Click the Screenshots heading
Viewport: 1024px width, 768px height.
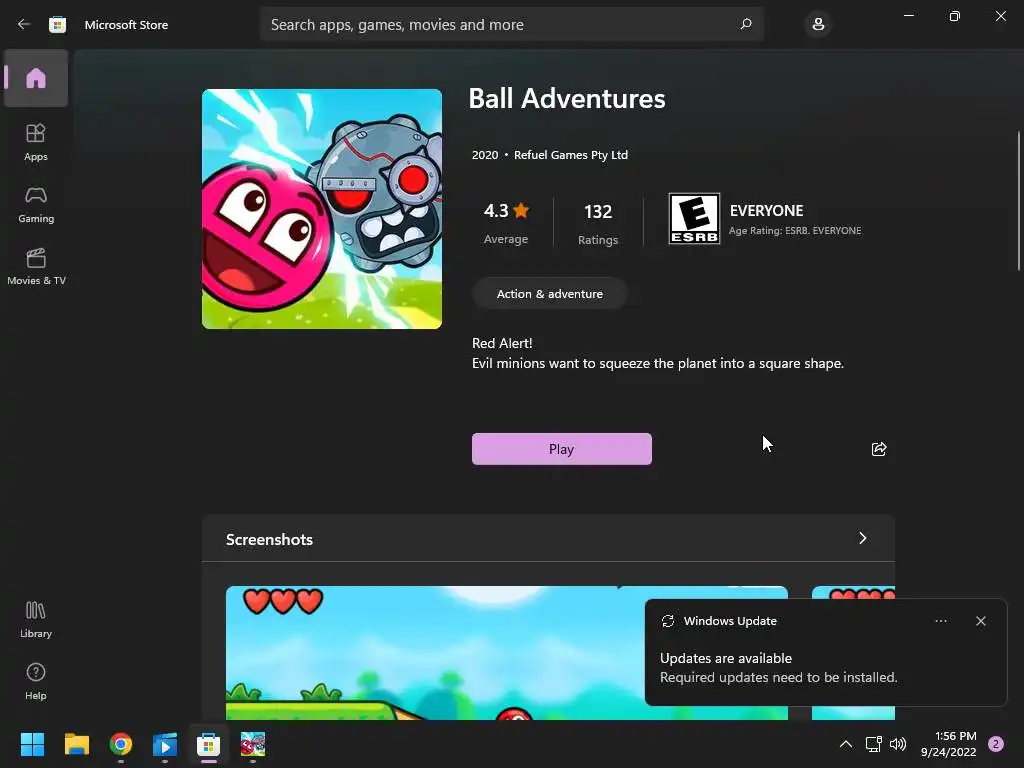coord(269,539)
